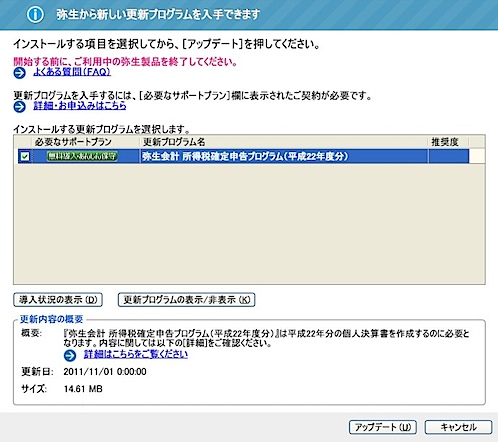This screenshot has height=442, width=498.
Task: Click the 更新内容の概要 group label
Action: (51, 319)
